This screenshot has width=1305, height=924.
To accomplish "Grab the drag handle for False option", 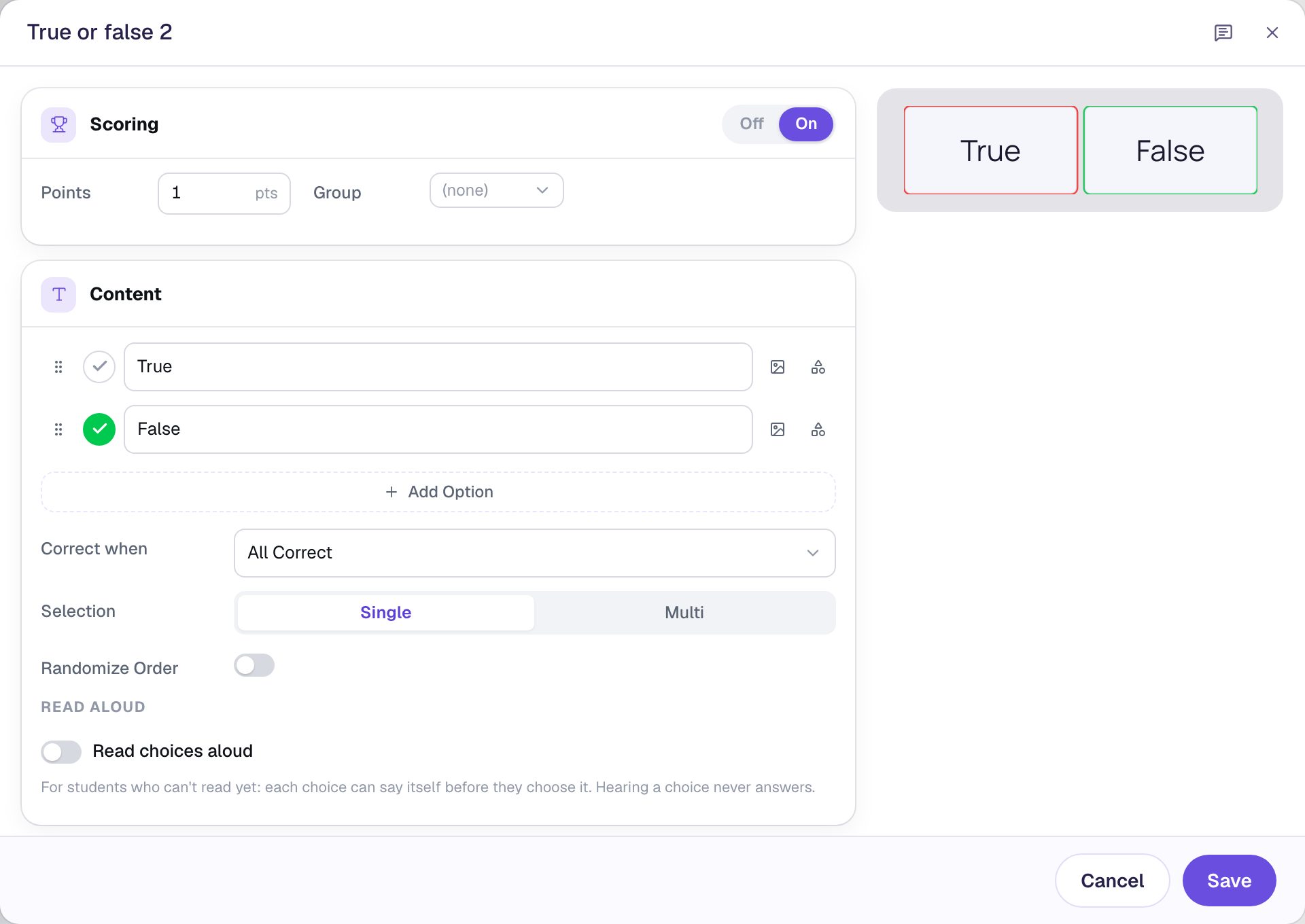I will pos(58,429).
